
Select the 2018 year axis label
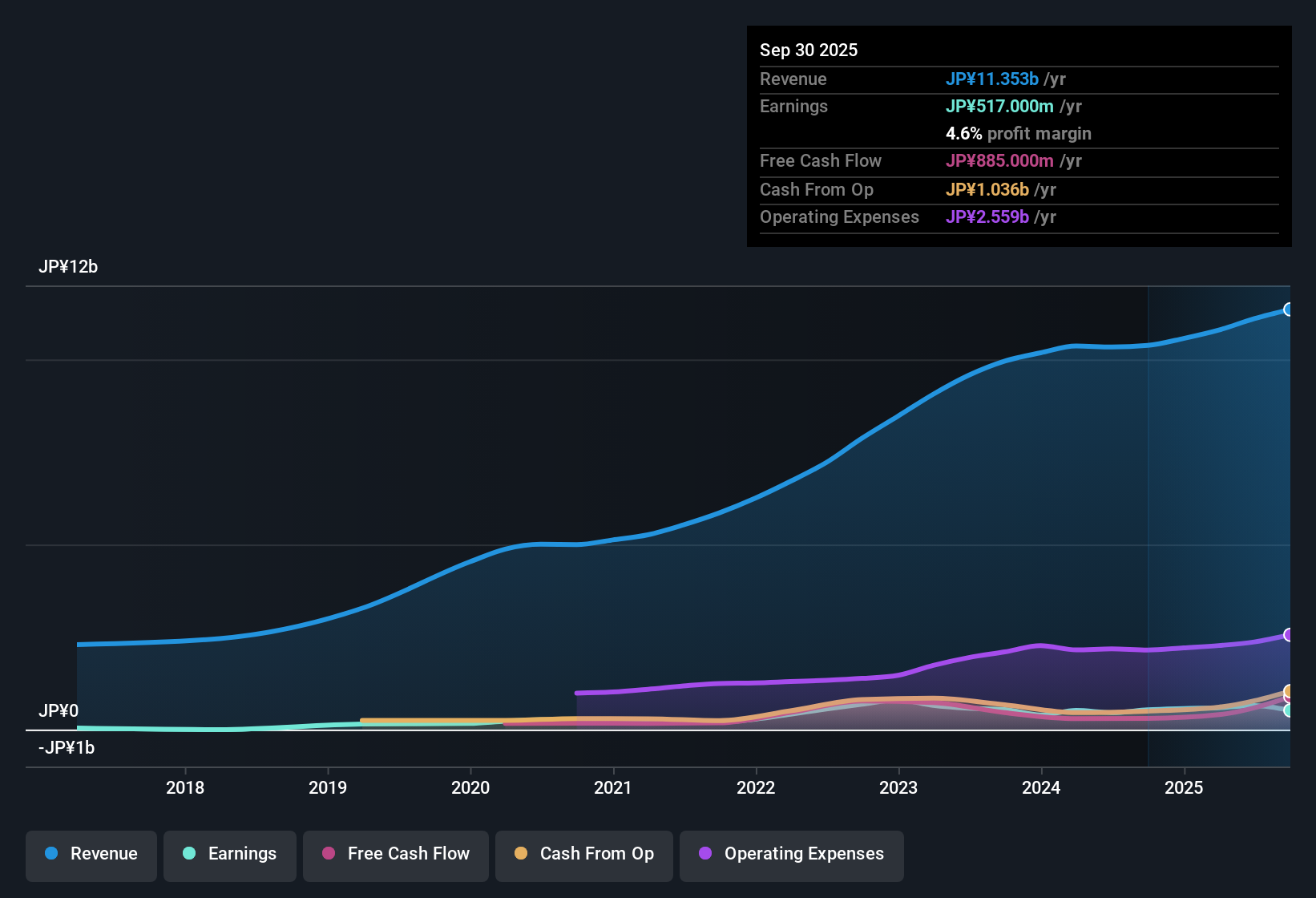(x=185, y=788)
